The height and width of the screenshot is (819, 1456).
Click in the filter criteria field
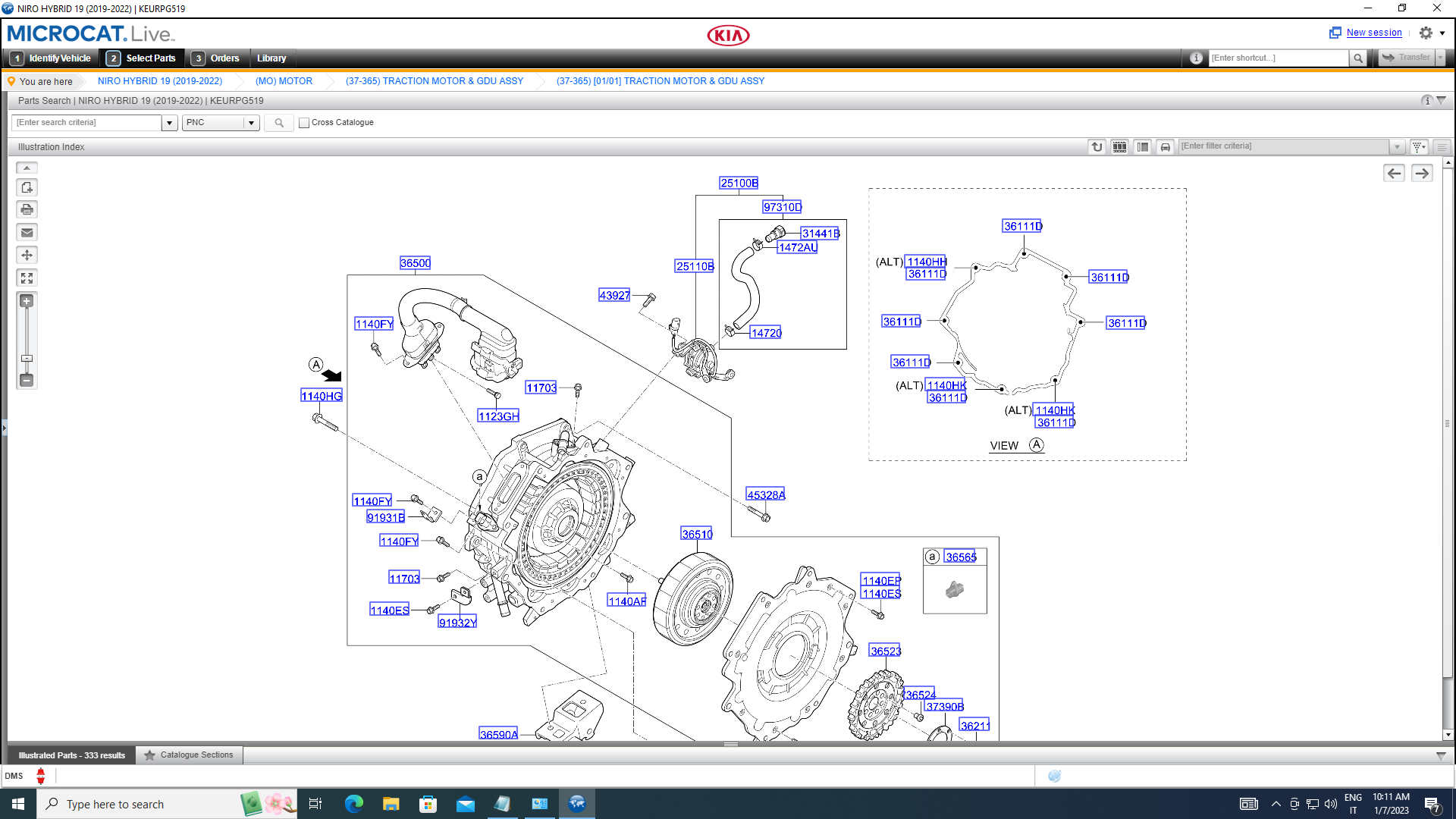[1284, 146]
